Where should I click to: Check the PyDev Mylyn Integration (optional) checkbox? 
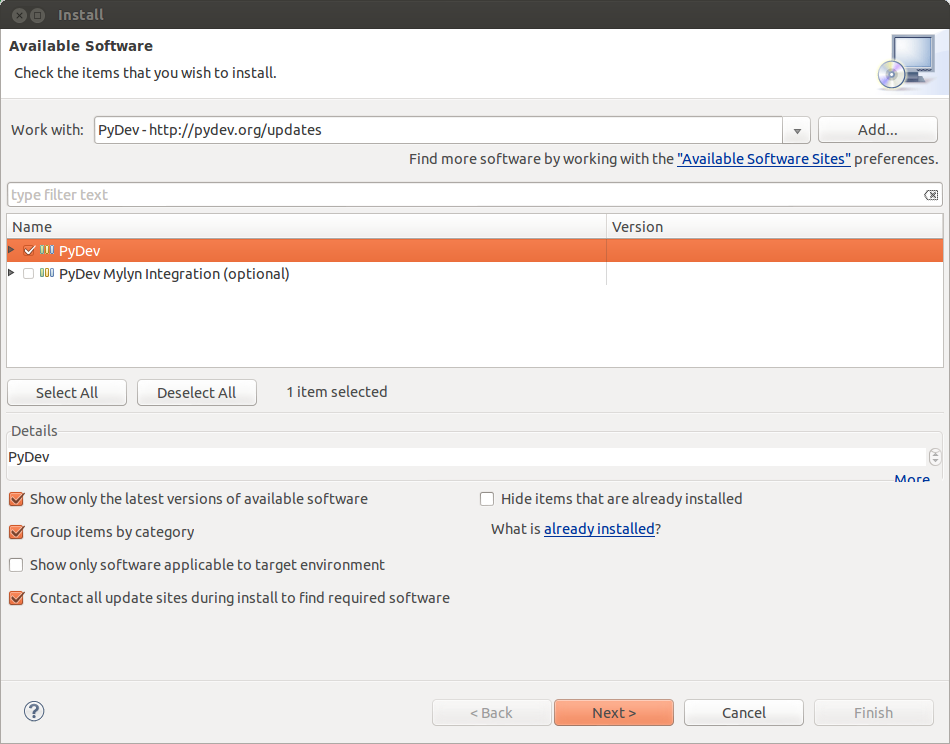tap(28, 274)
